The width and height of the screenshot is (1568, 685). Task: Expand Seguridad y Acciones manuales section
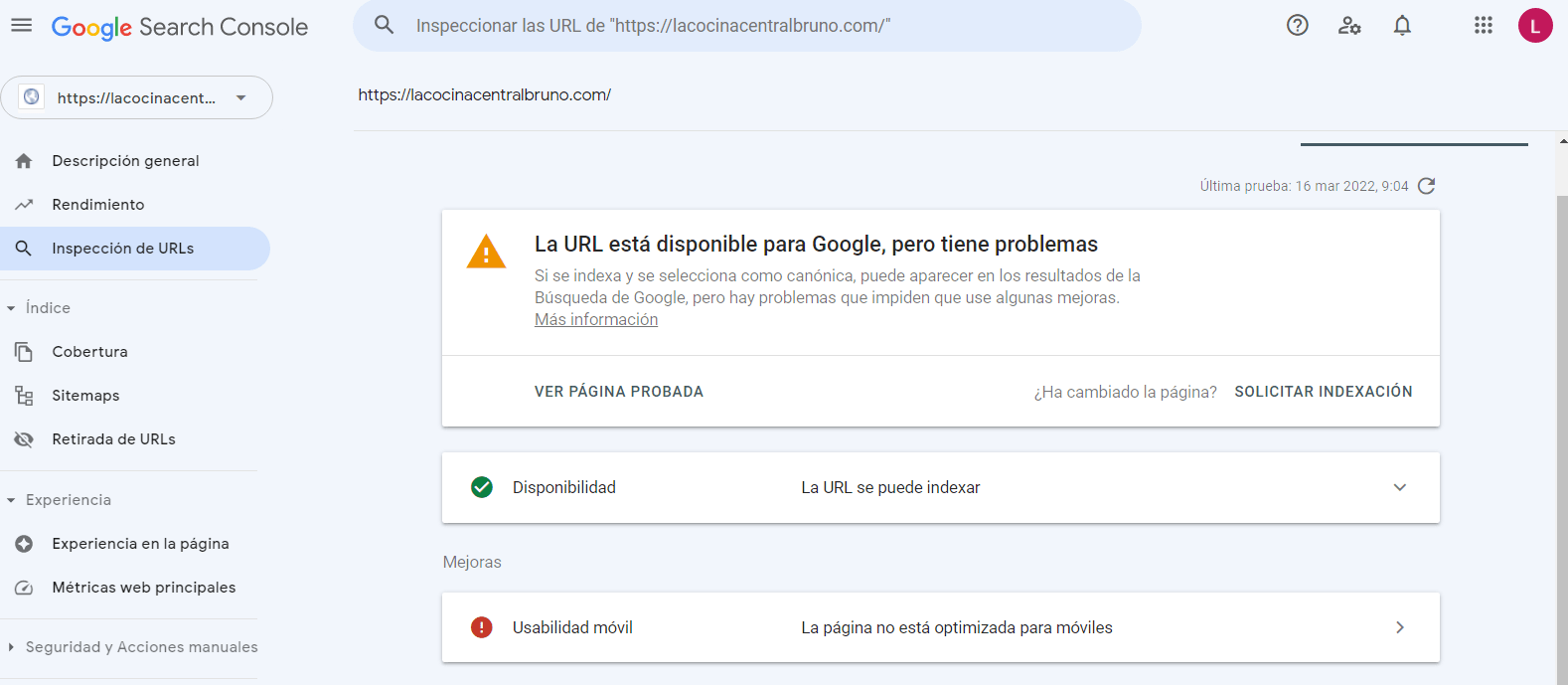point(11,647)
